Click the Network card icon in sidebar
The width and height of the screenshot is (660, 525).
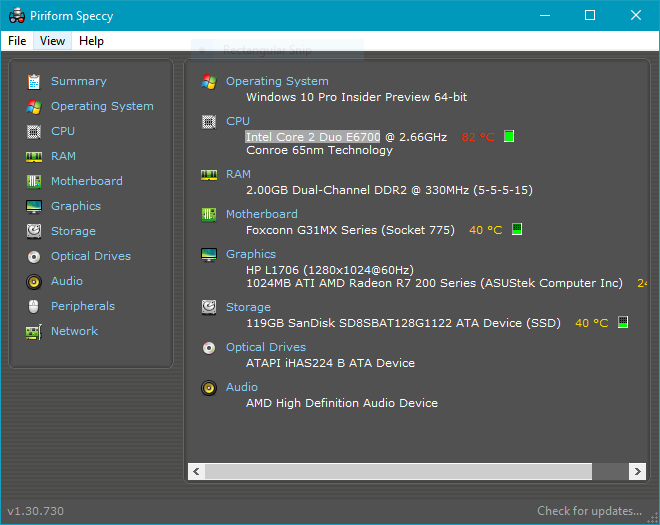34,332
